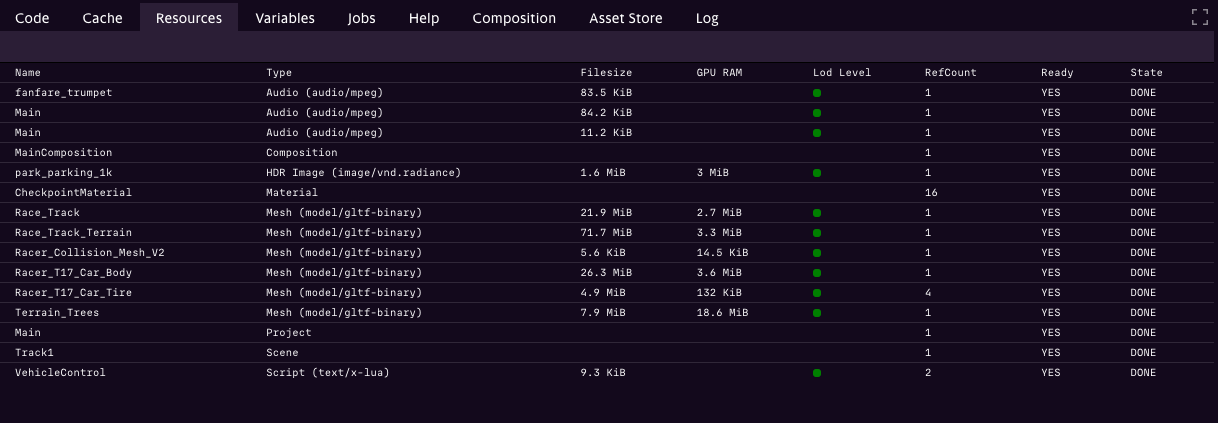The image size is (1218, 423).
Task: Click green Lod indicator for Terrain_Trees
Action: (817, 313)
